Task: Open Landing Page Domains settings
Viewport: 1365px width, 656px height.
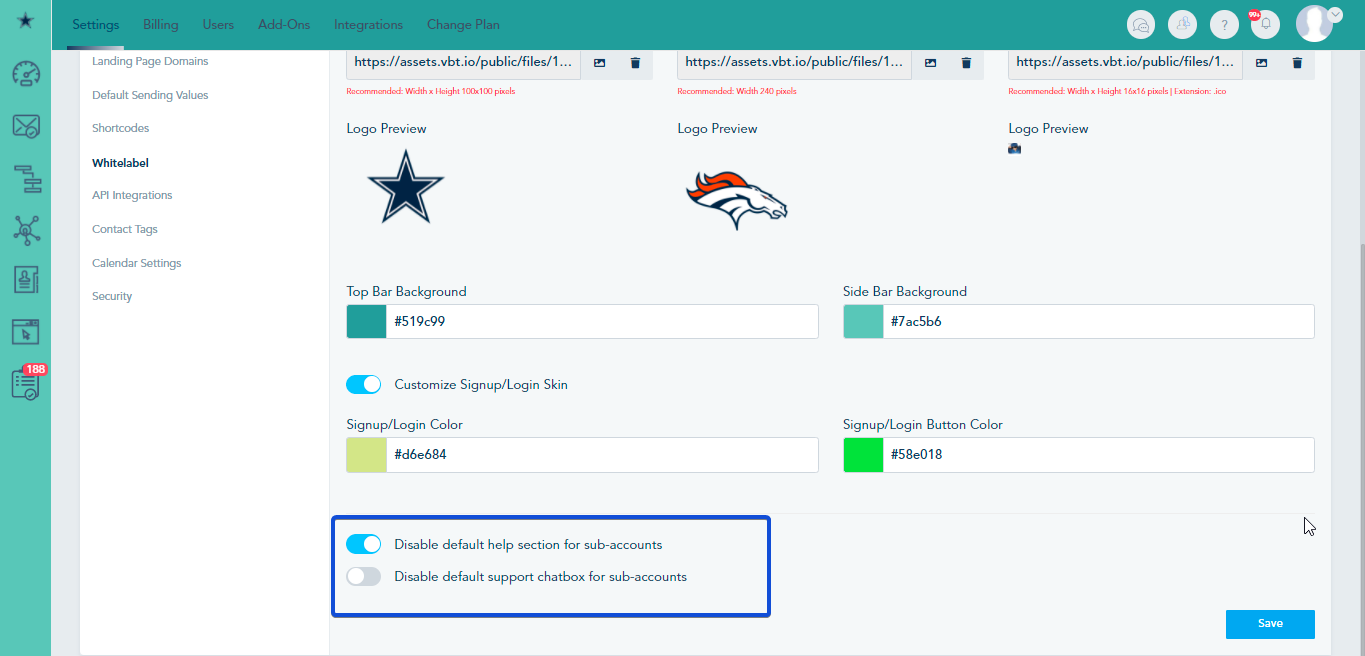Action: (150, 61)
